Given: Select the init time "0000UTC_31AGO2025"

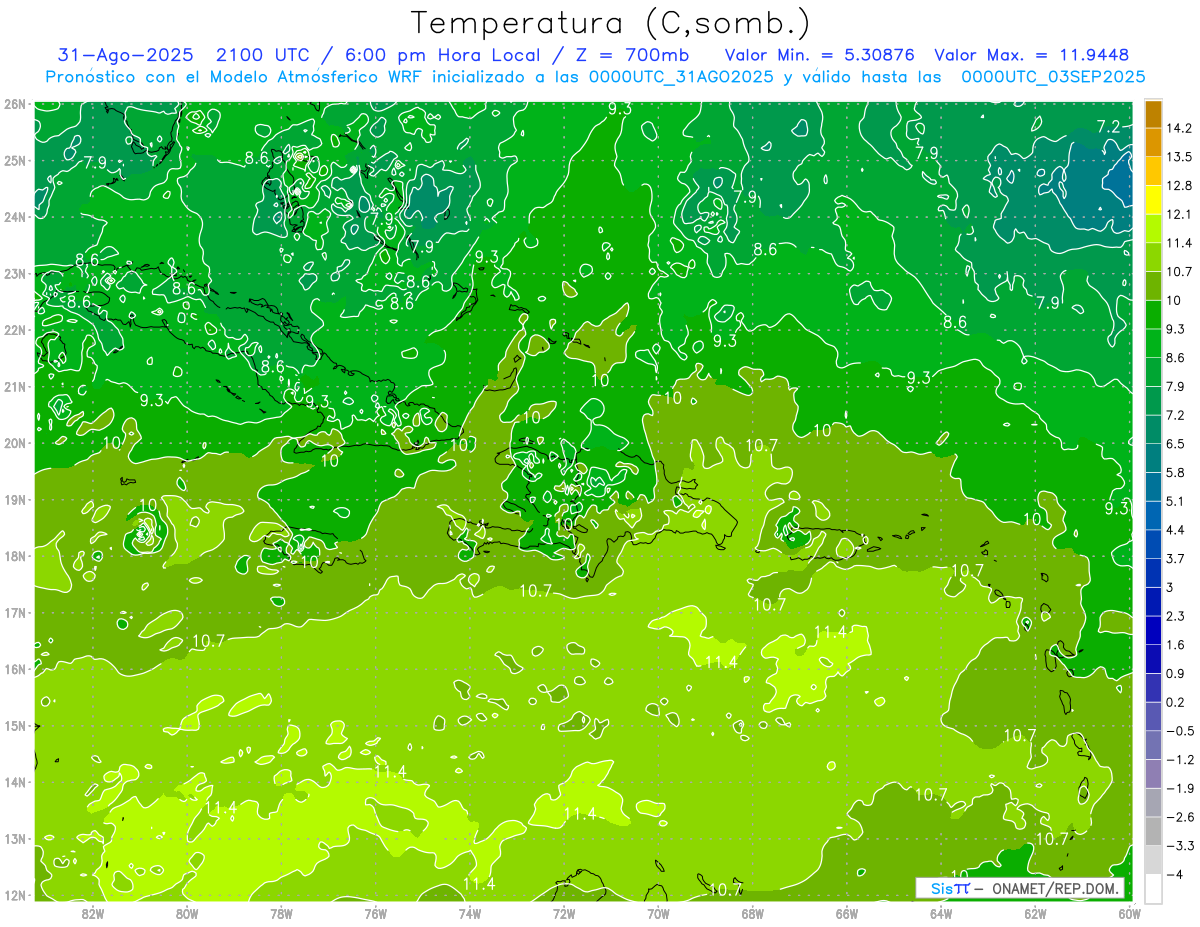Looking at the screenshot, I should pos(682,77).
